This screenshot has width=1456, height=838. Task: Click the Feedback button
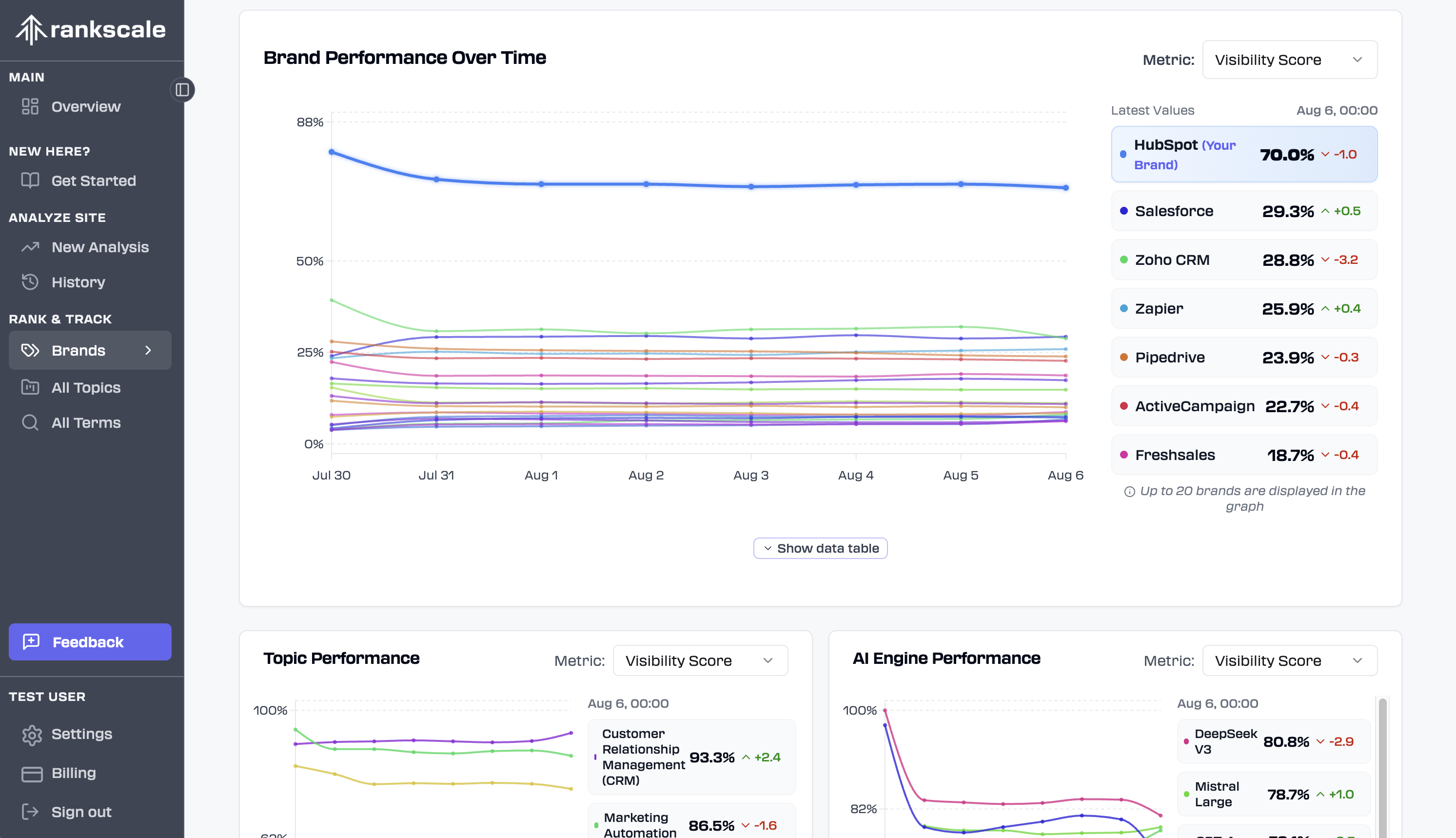click(90, 642)
